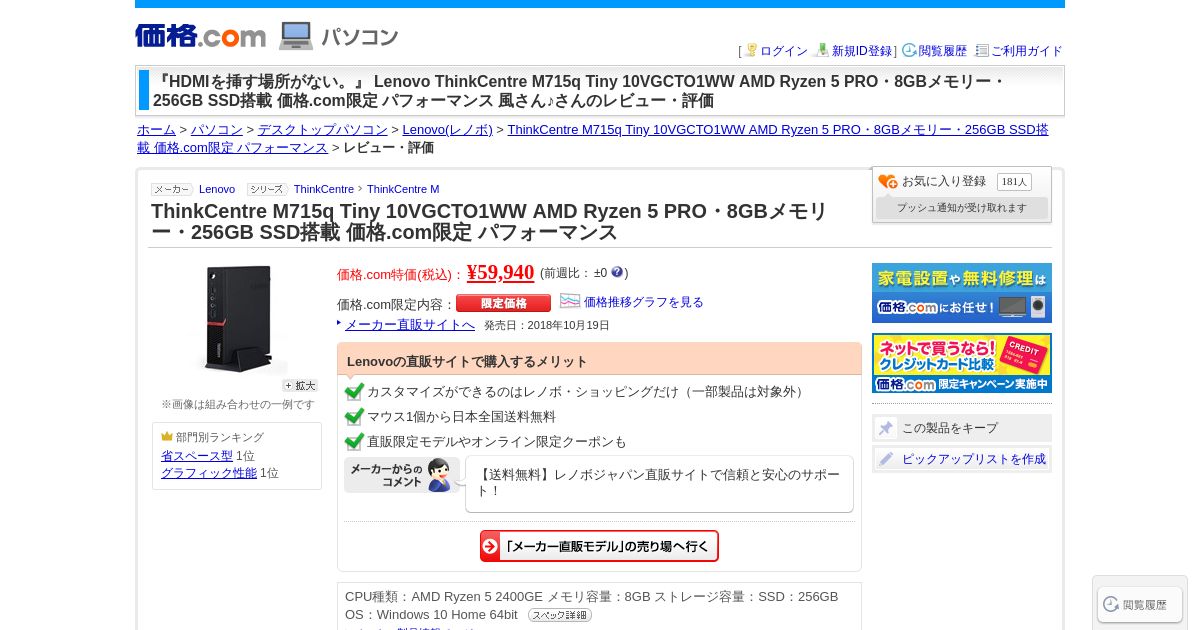Click the price trend graph icon
1200x630 pixels.
coord(570,301)
